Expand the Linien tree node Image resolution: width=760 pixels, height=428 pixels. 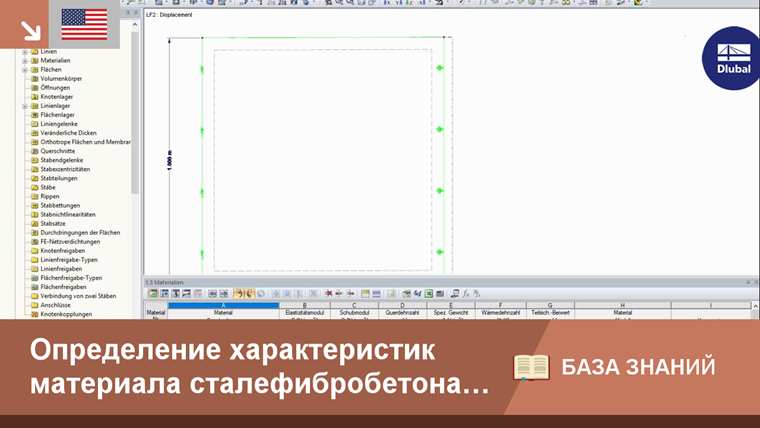(x=25, y=52)
